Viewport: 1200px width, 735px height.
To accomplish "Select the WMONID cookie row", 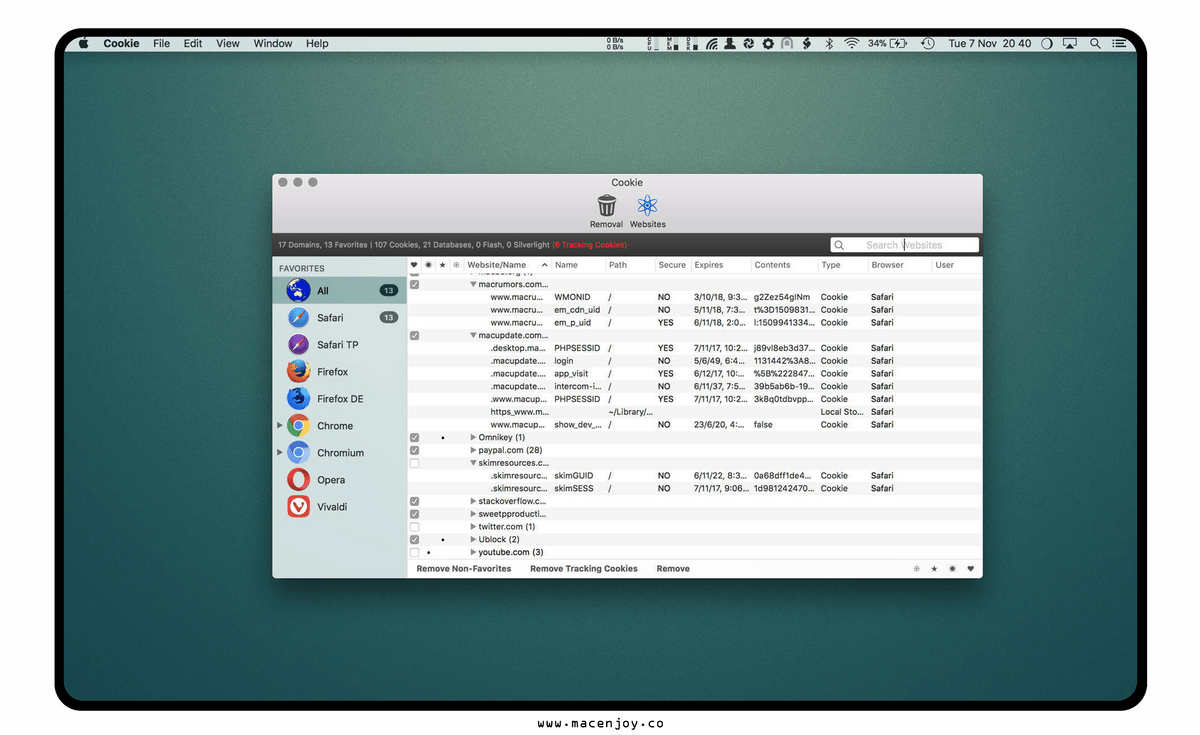I will (x=695, y=297).
